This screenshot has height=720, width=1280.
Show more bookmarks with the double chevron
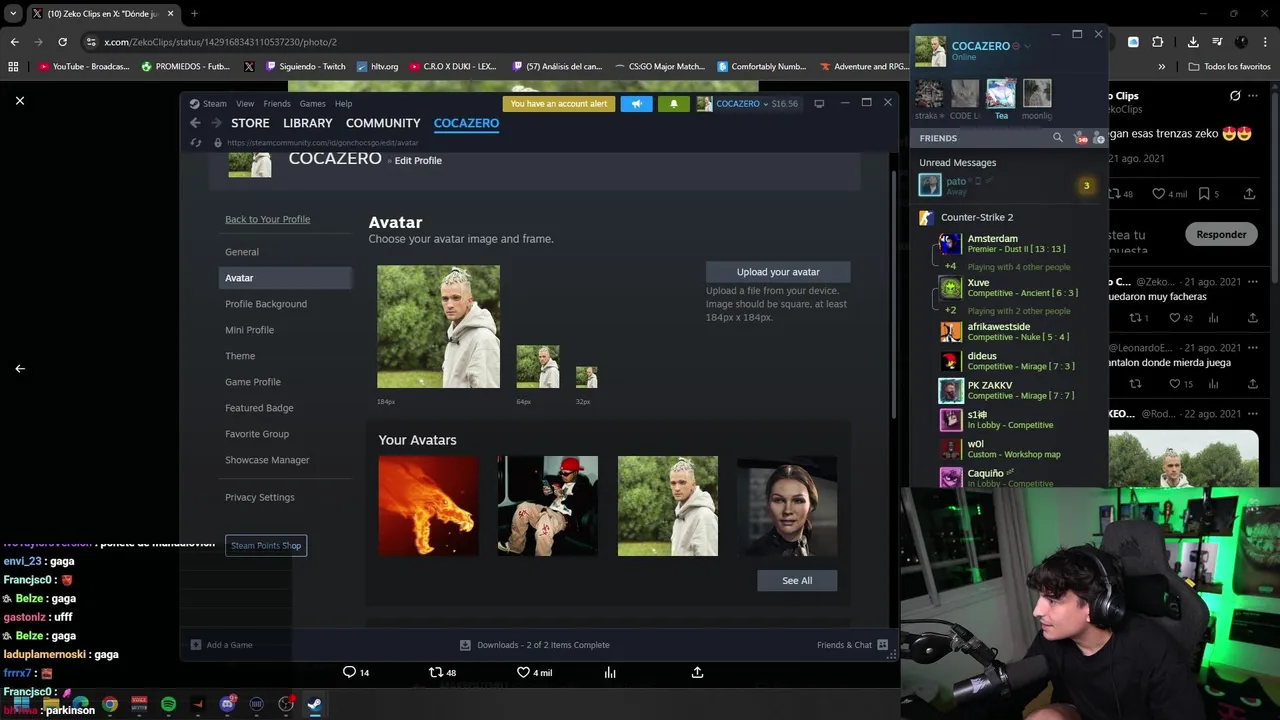(x=1162, y=66)
